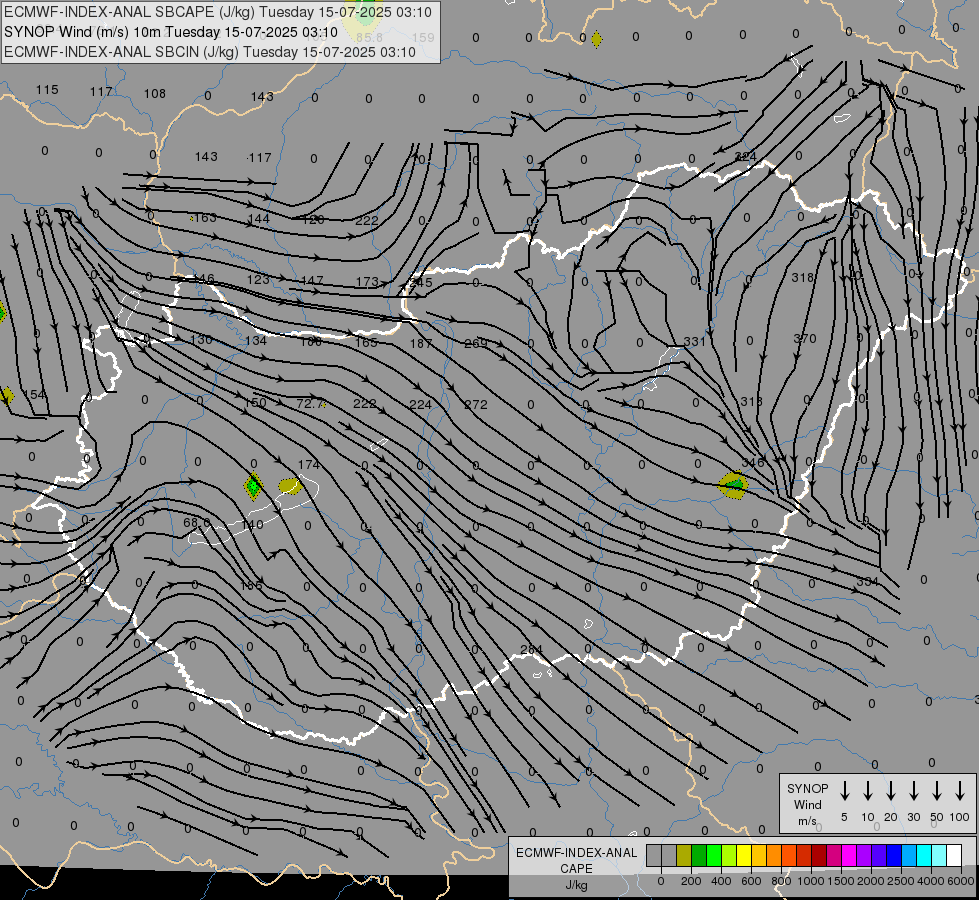Click the map value 334
The image size is (979, 900).
click(x=867, y=581)
